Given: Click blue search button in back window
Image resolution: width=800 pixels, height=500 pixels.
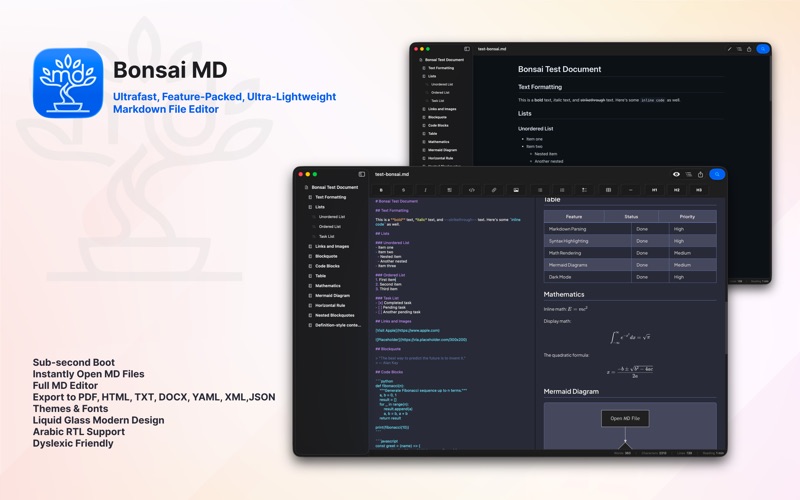Looking at the screenshot, I should [x=762, y=49].
